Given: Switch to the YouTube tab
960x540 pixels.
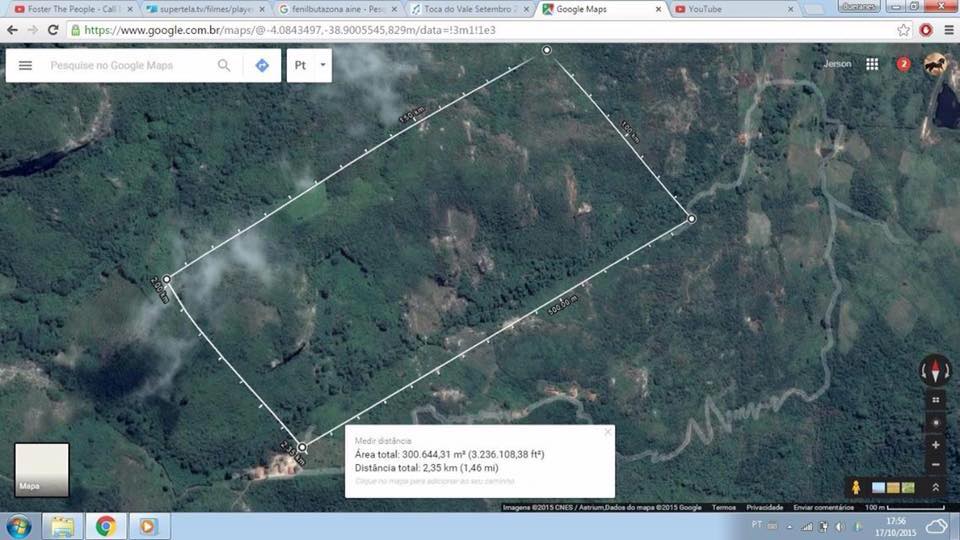Looking at the screenshot, I should coord(733,9).
